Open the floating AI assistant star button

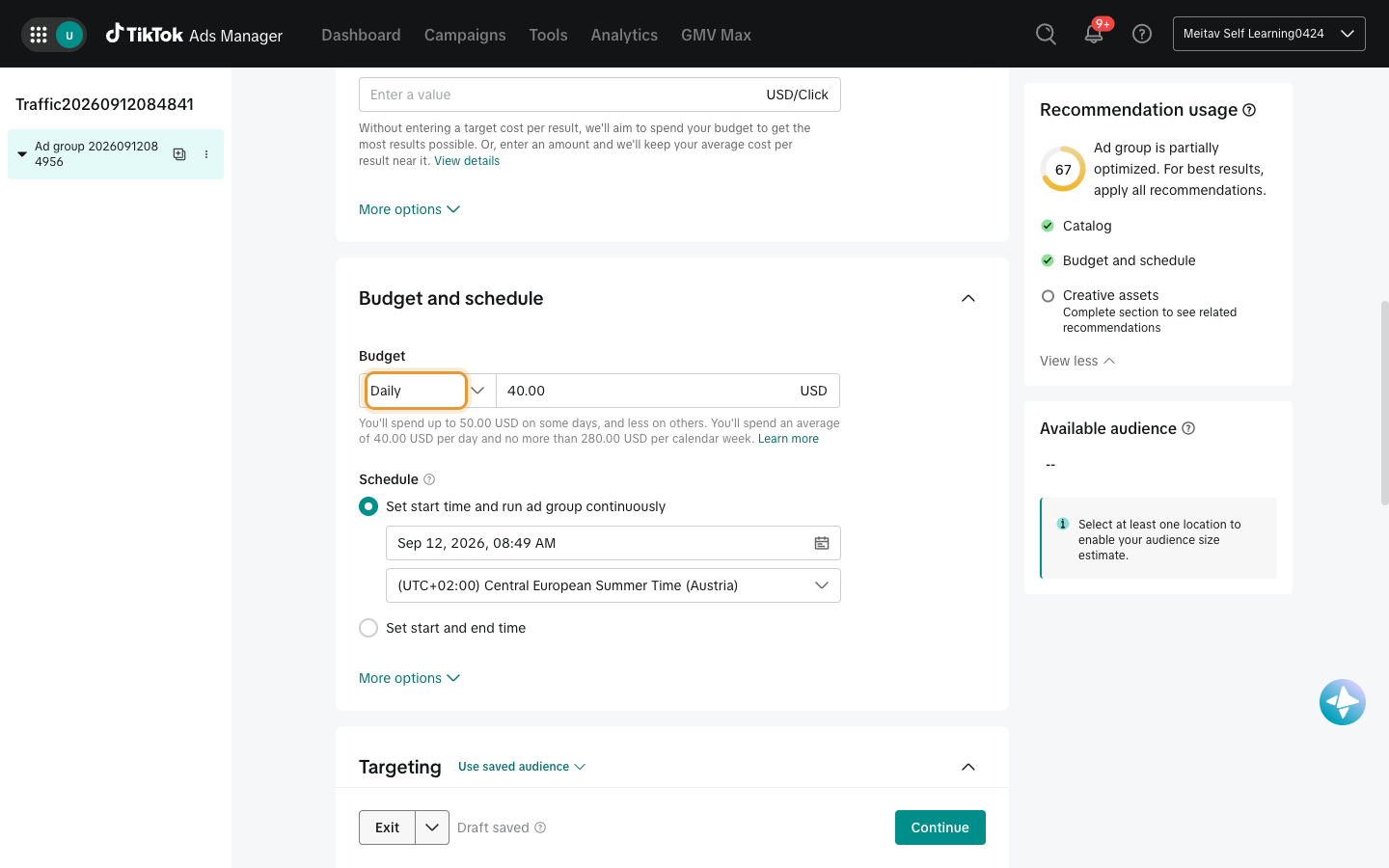[1343, 702]
